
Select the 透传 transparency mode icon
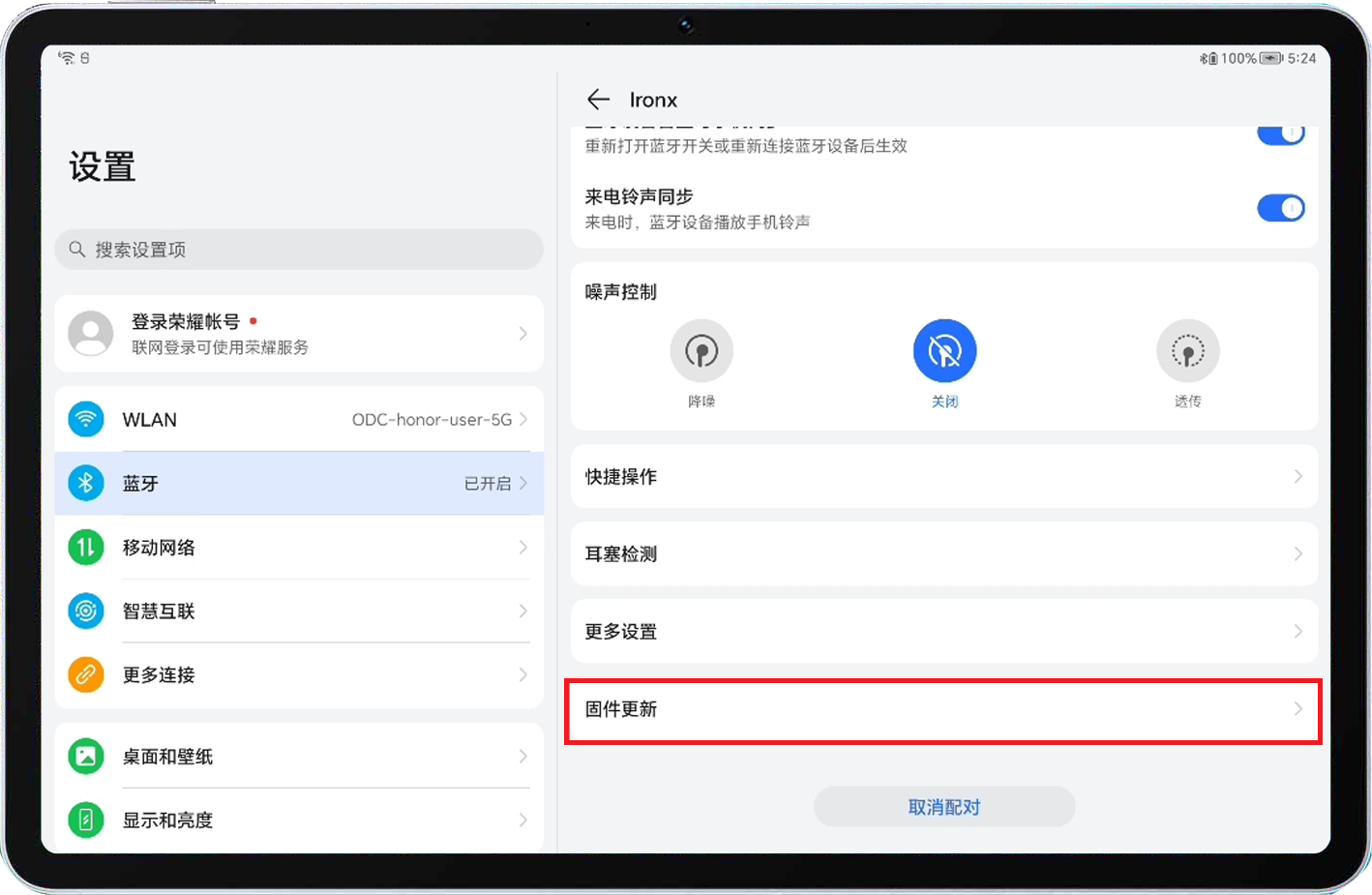point(1187,350)
